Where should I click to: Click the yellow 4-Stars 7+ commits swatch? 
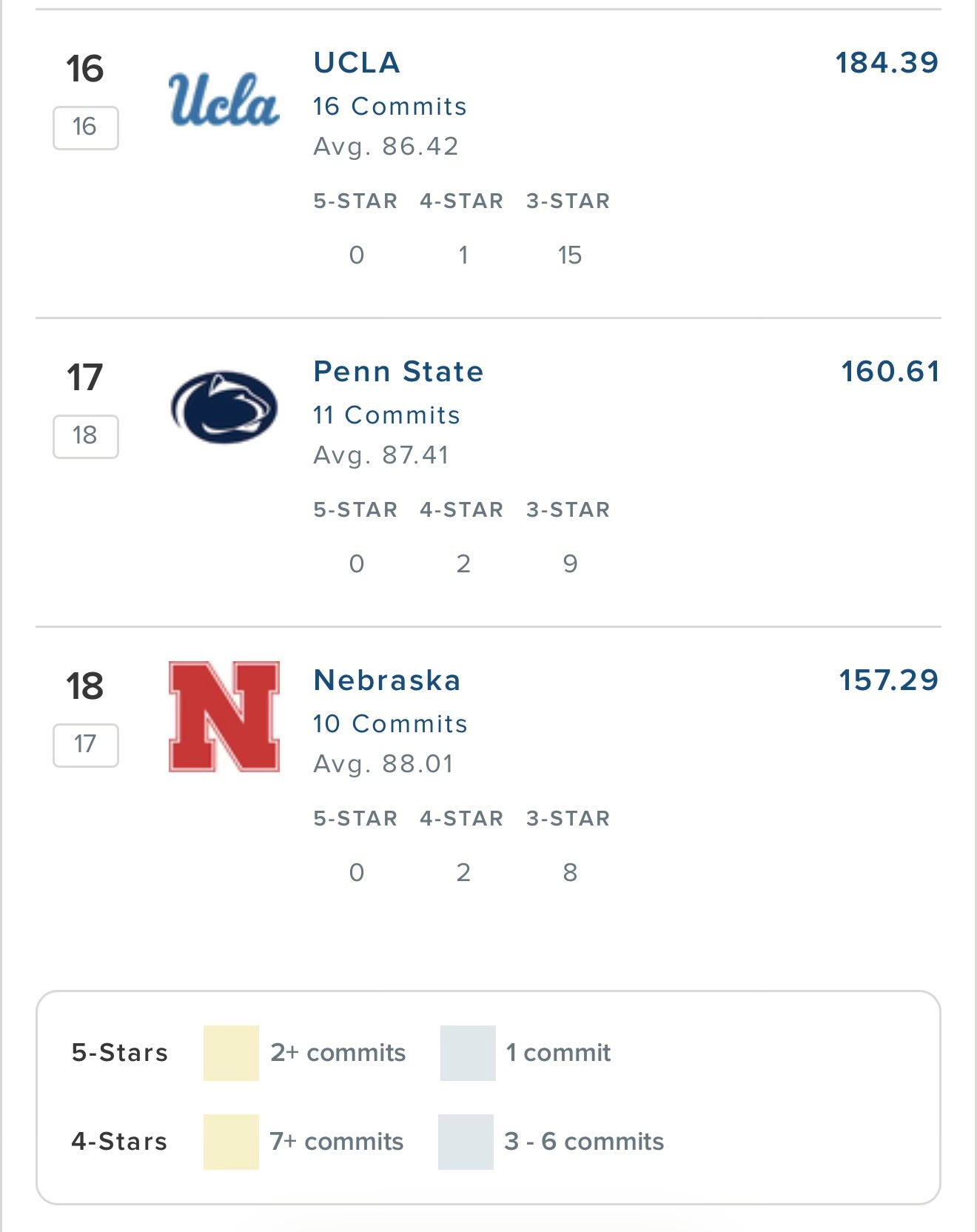231,1142
